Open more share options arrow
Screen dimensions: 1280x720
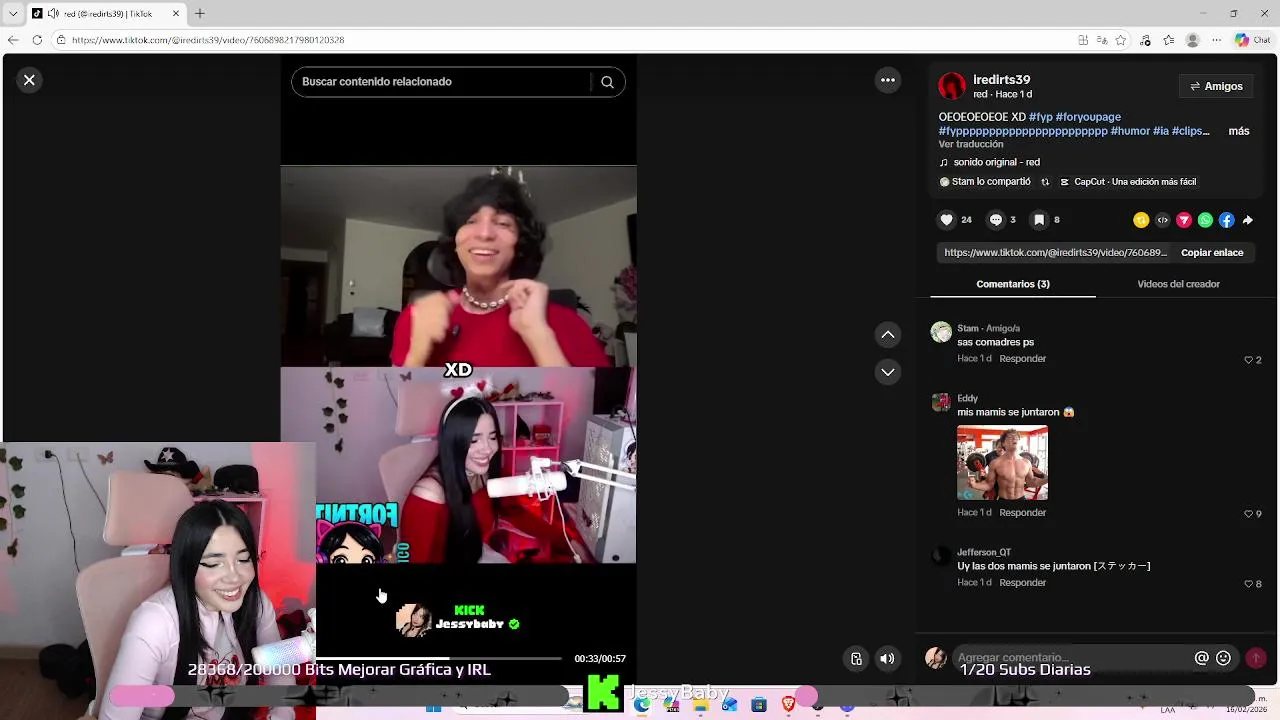[1247, 220]
